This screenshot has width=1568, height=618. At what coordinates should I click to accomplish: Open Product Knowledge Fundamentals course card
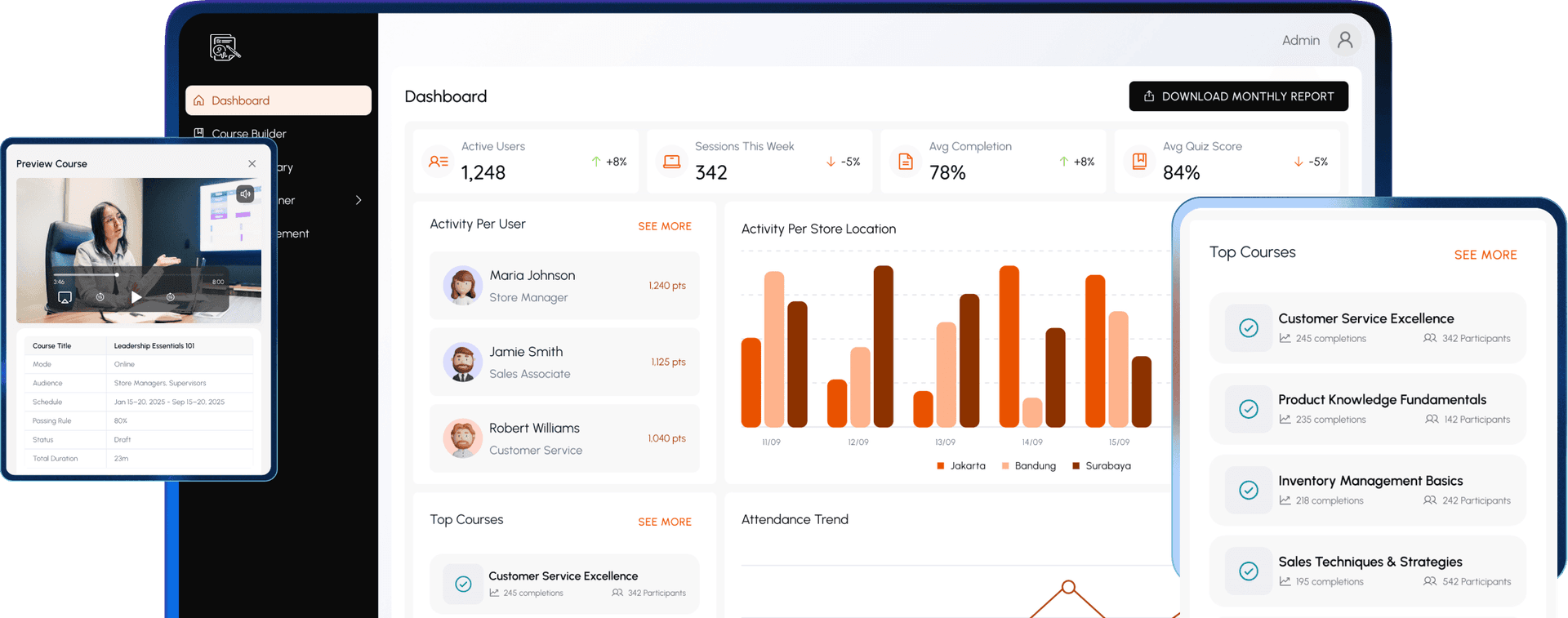[x=1367, y=409]
